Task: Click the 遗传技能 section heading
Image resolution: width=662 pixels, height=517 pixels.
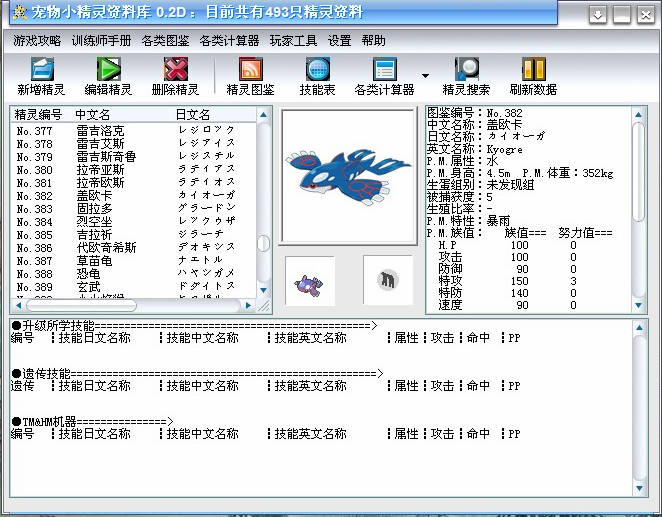Action: (198, 374)
